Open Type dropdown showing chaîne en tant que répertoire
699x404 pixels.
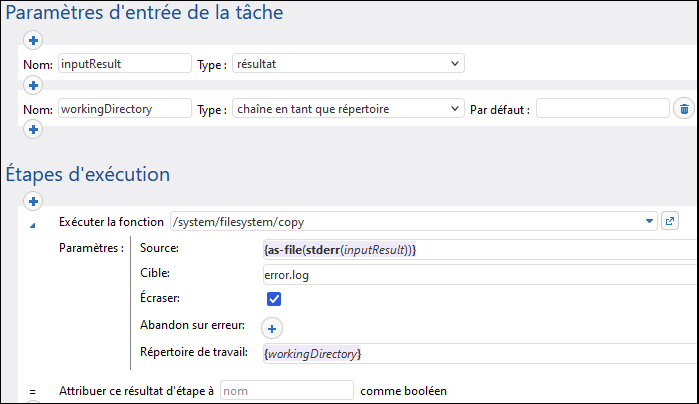pyautogui.click(x=348, y=108)
